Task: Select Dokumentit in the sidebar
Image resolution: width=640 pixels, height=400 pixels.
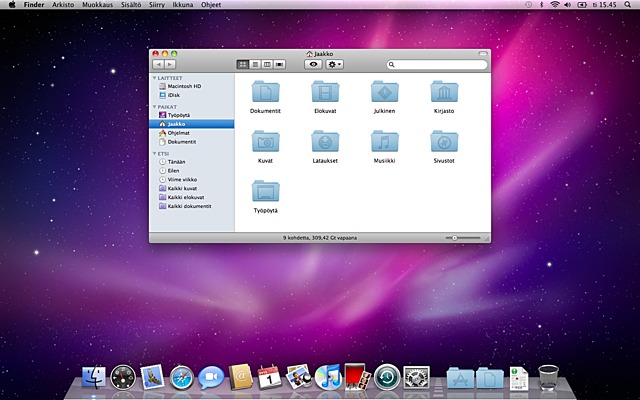Action: (x=192, y=142)
